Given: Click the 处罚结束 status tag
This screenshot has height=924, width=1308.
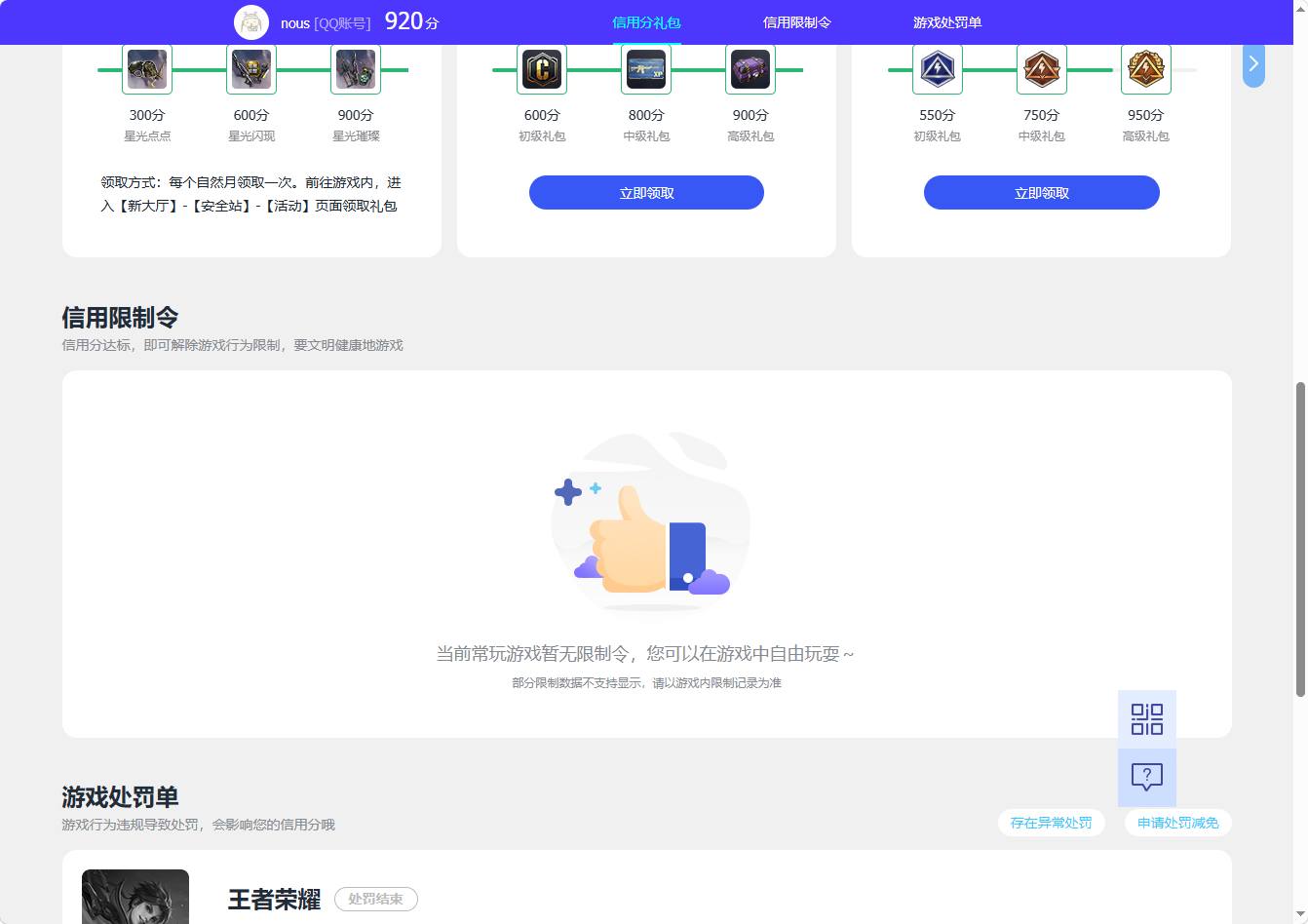Looking at the screenshot, I should 376,899.
